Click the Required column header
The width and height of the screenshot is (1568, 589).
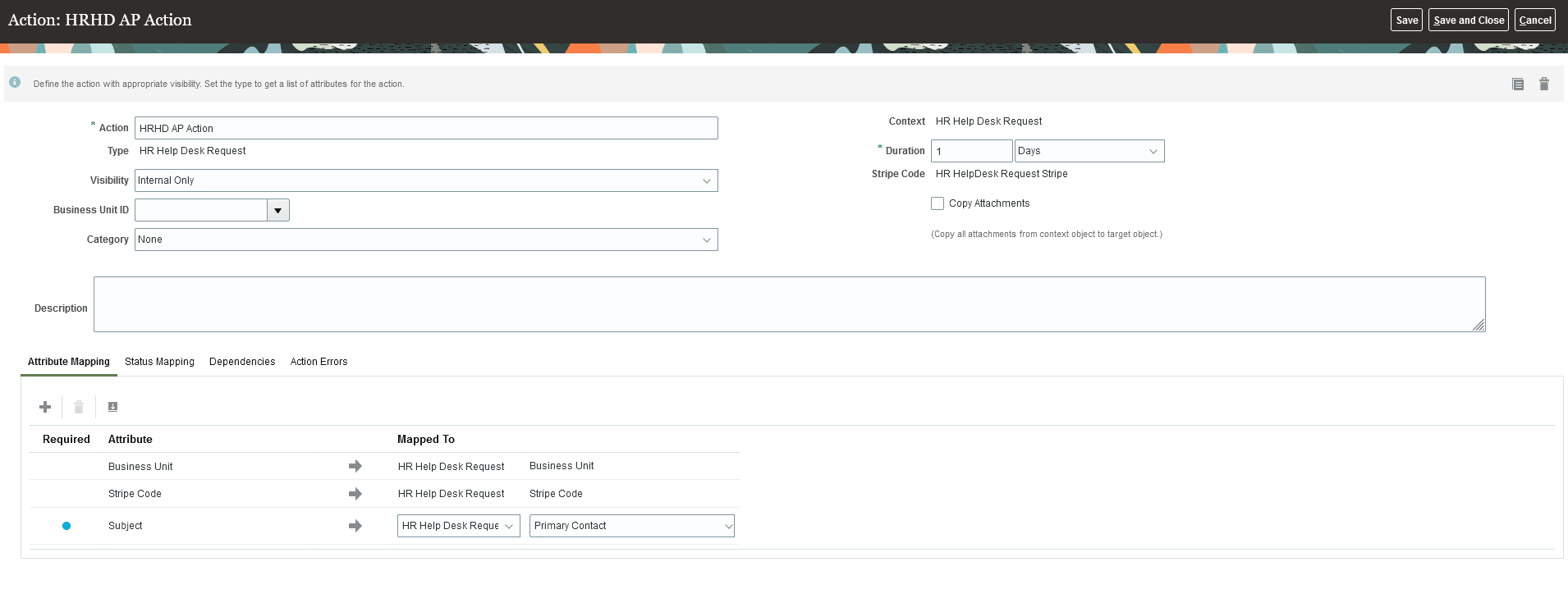pos(66,440)
